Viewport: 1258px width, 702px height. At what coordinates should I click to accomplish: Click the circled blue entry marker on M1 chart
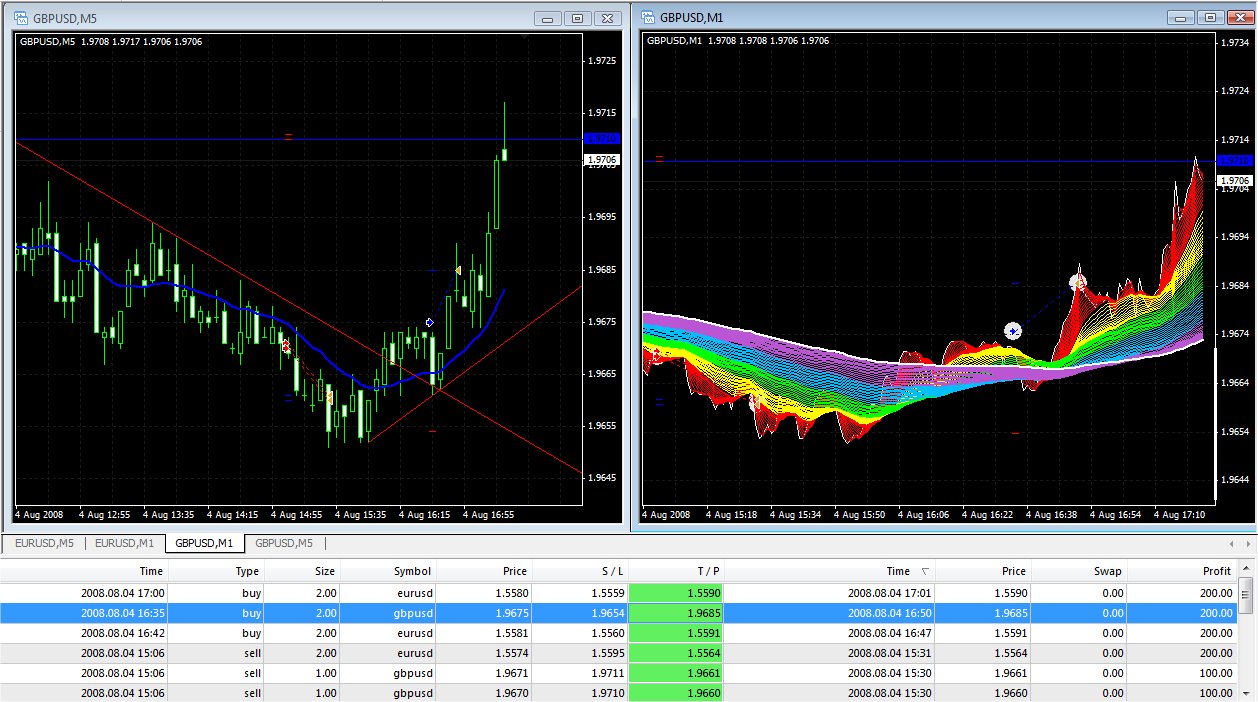pos(1013,330)
